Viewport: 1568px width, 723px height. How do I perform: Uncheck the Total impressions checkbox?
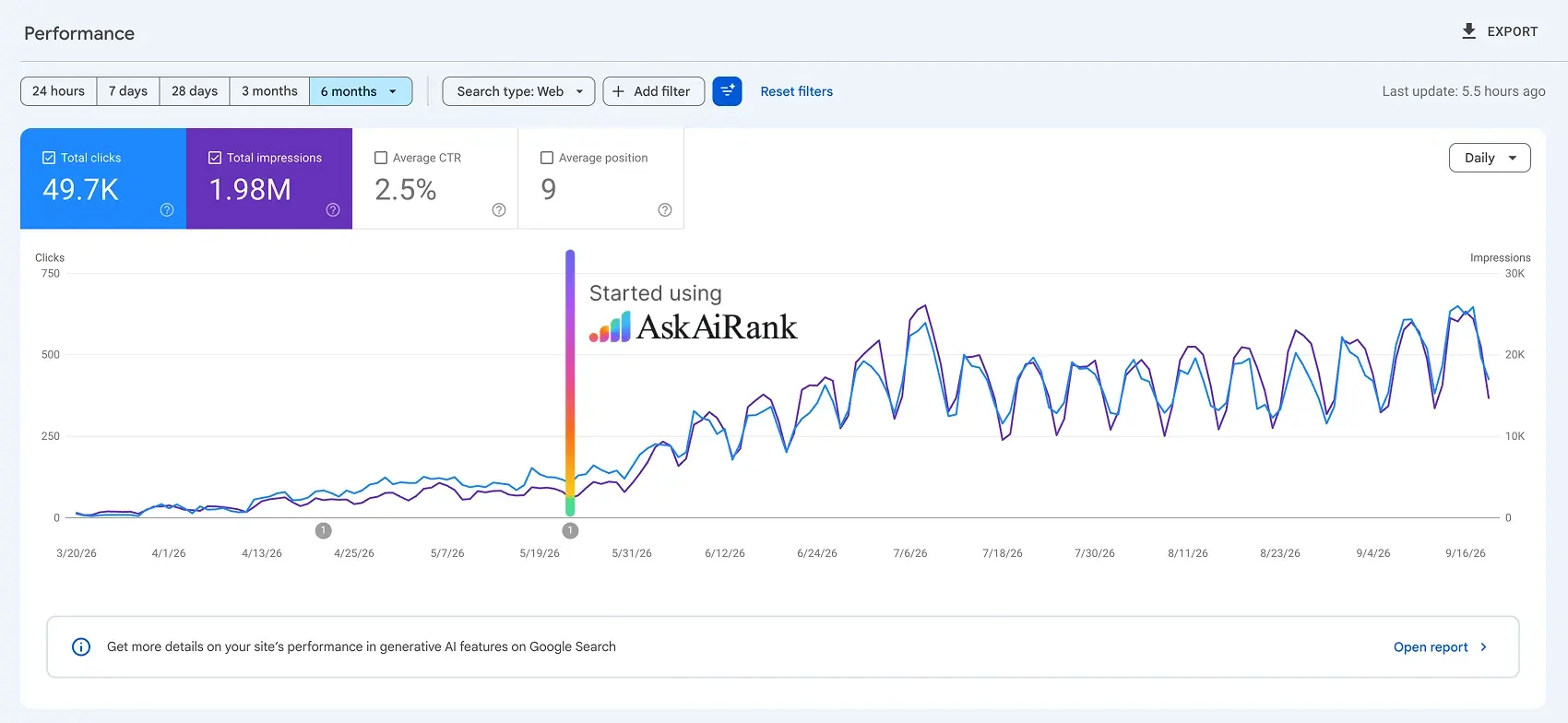pos(215,158)
